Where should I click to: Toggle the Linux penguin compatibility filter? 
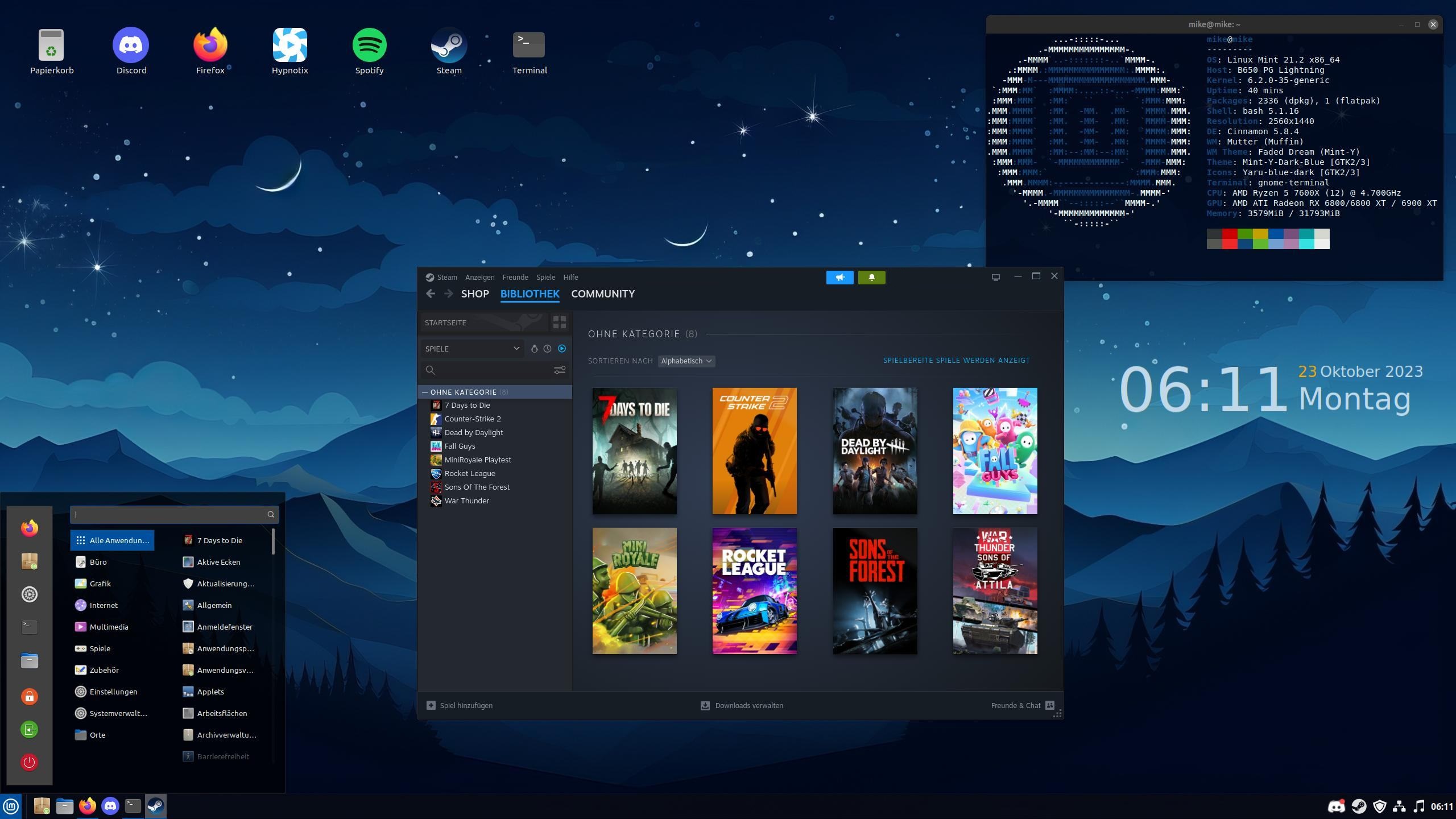pyautogui.click(x=534, y=349)
